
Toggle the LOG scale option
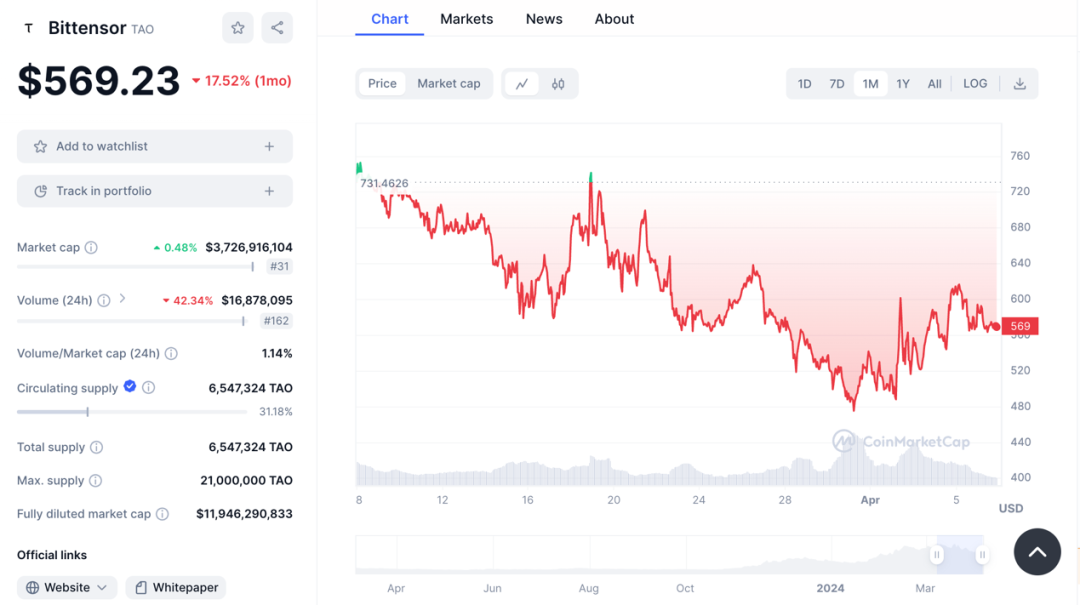(x=975, y=84)
